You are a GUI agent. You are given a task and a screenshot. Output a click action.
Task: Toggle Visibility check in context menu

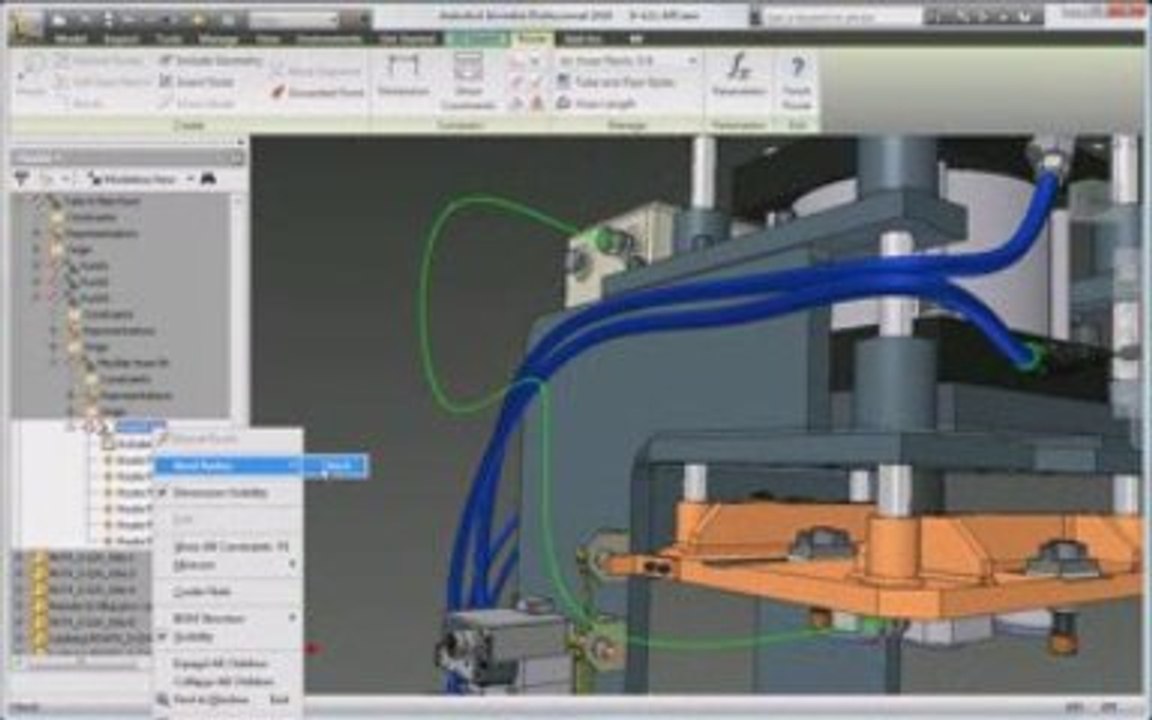click(x=163, y=637)
